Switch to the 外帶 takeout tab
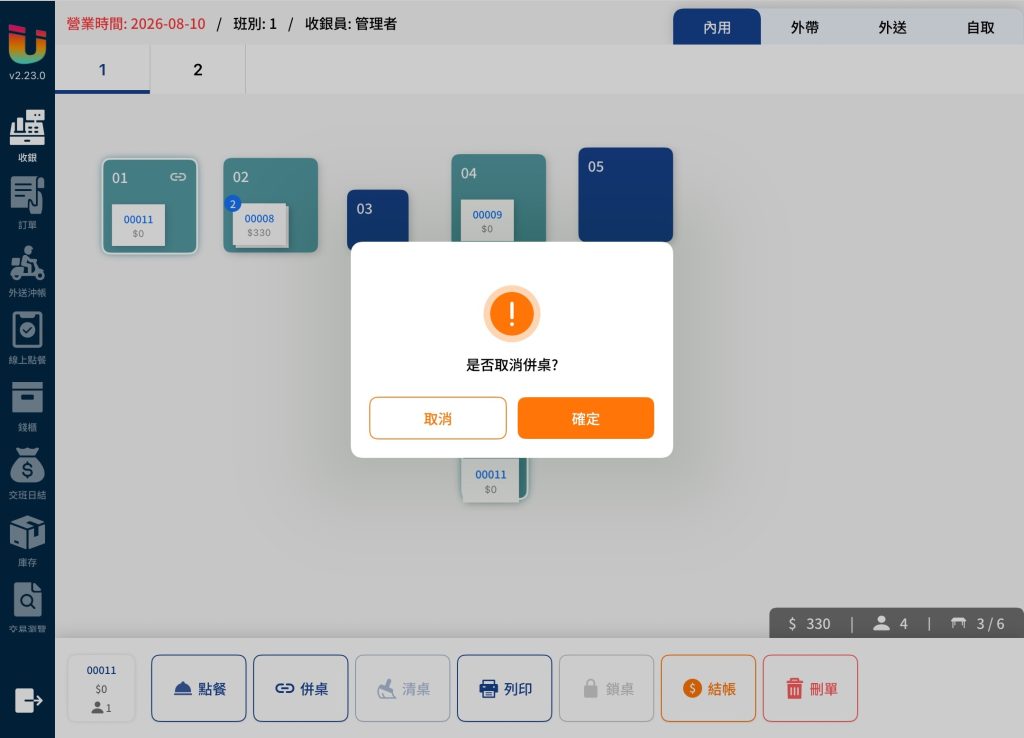Viewport: 1024px width, 738px height. 805,27
